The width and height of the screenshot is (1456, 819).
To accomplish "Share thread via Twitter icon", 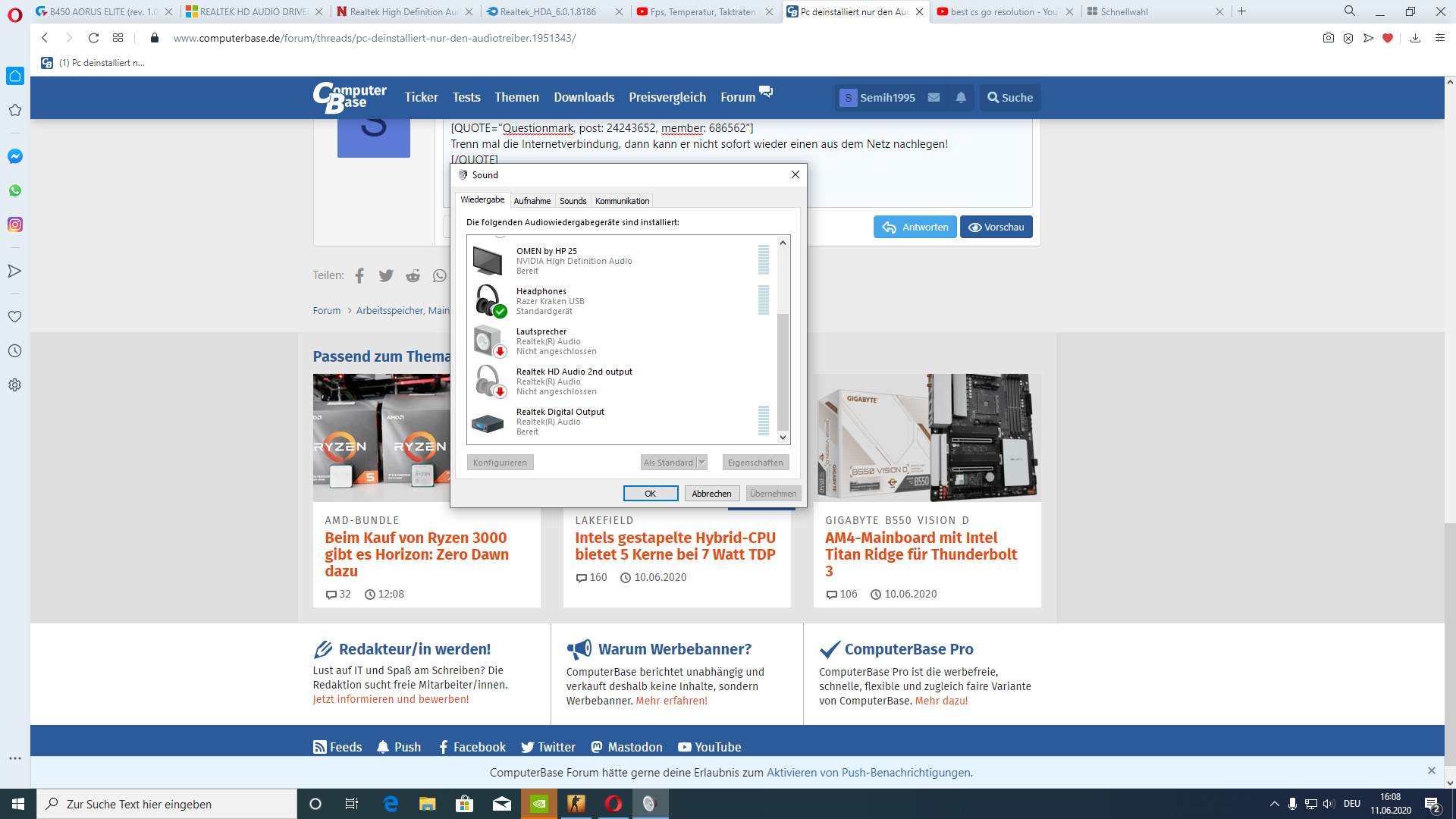I will point(386,275).
